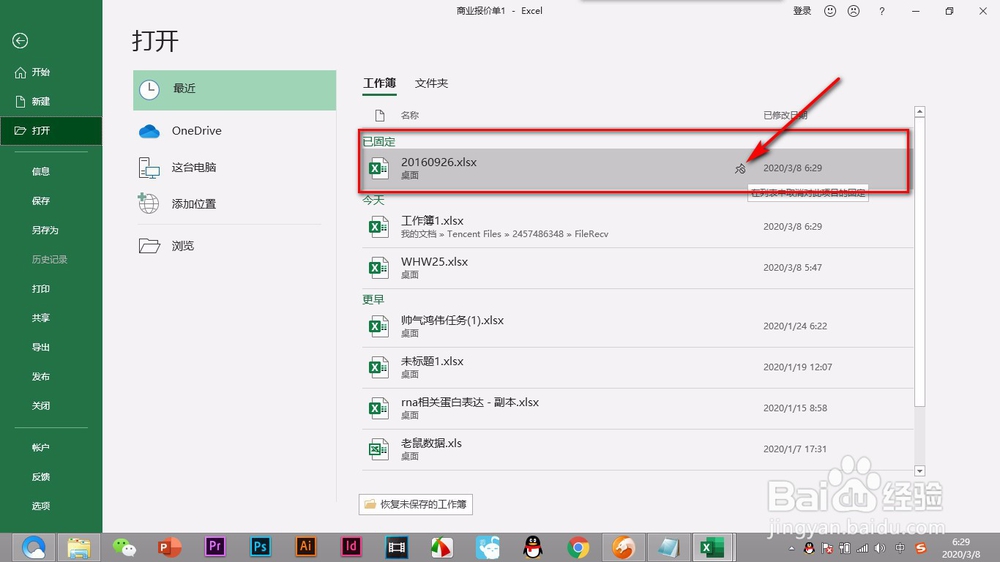Open 反馈 in the sidebar
The height and width of the screenshot is (562, 1000).
coord(41,477)
